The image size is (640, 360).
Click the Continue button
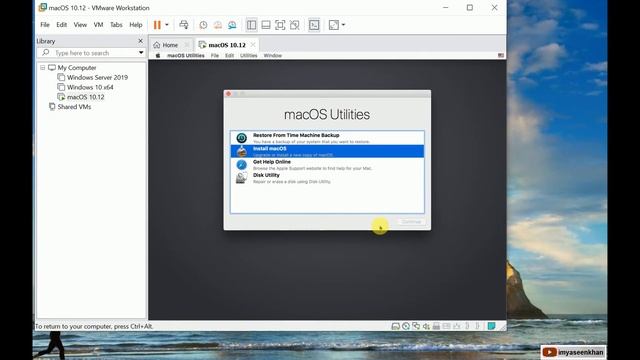pos(411,222)
